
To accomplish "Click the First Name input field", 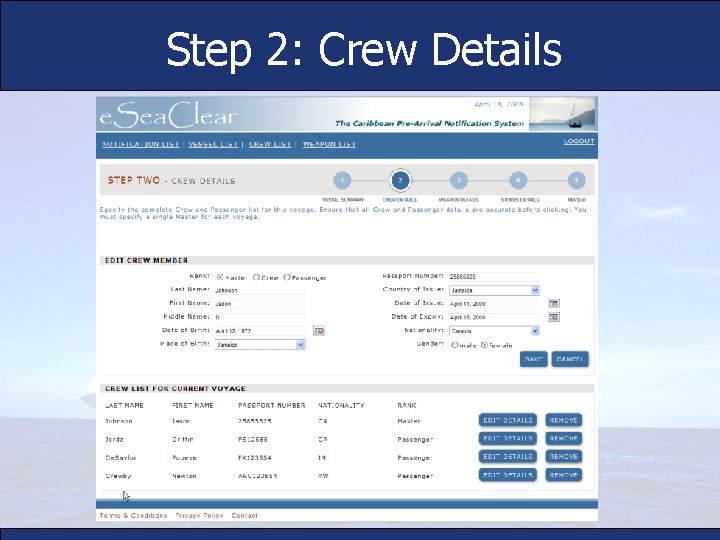I will tap(260, 304).
